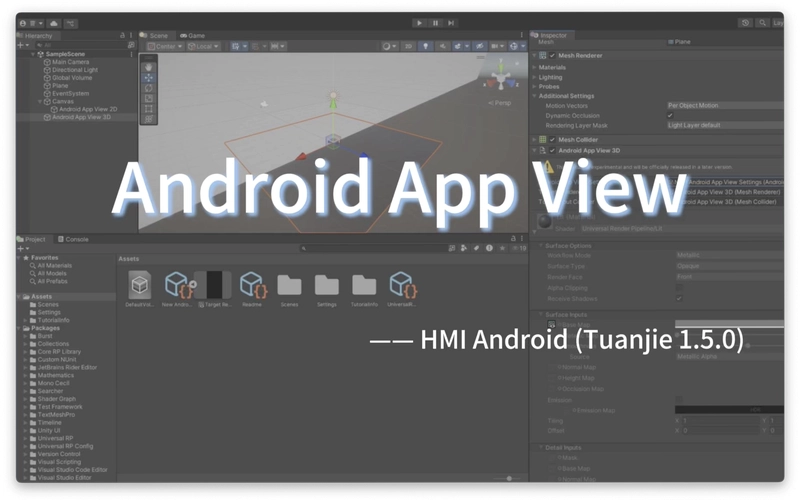Open the cloud services icon
800x502 pixels.
(x=54, y=23)
